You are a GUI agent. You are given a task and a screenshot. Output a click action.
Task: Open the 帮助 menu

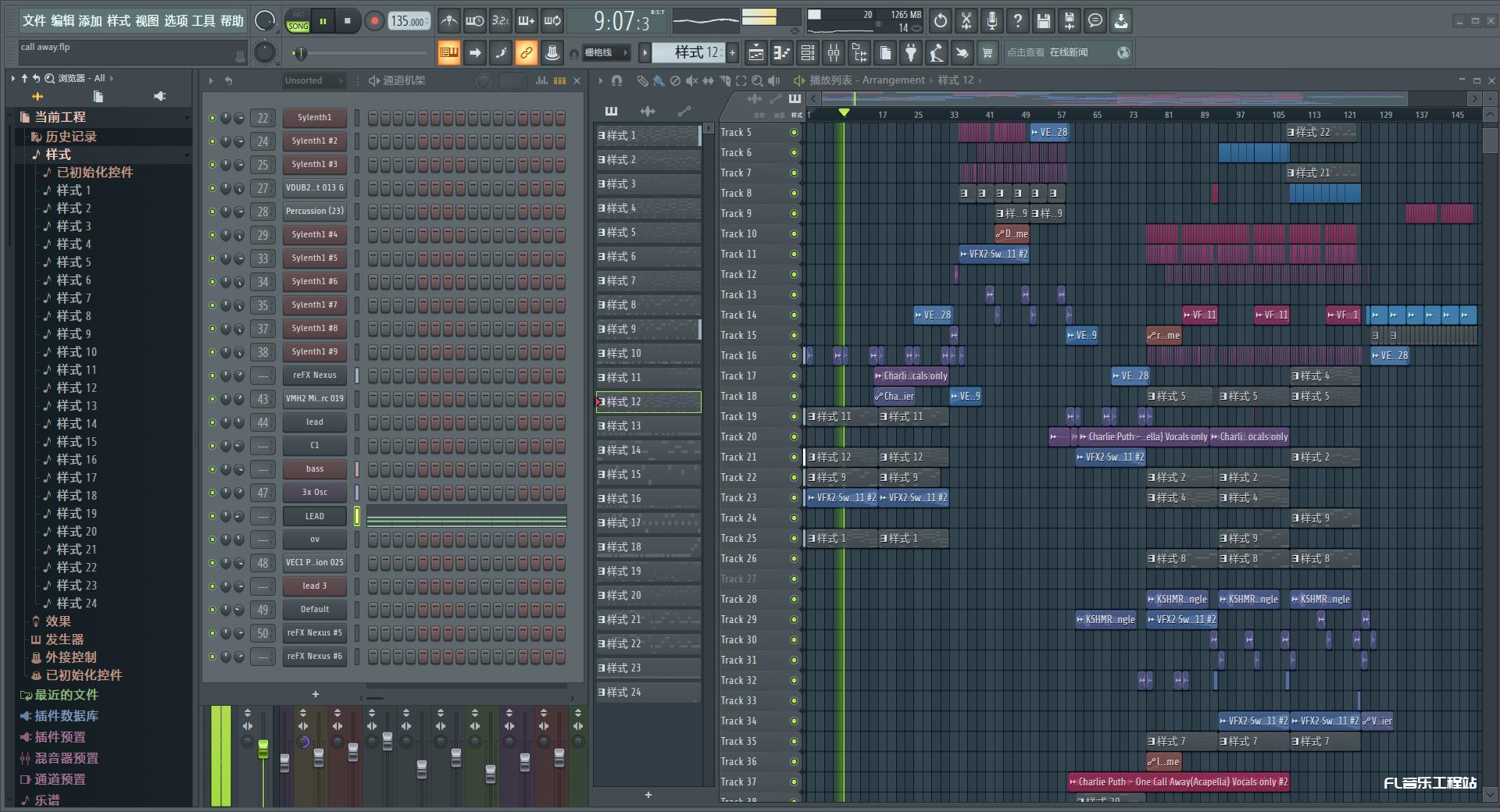pos(231,21)
